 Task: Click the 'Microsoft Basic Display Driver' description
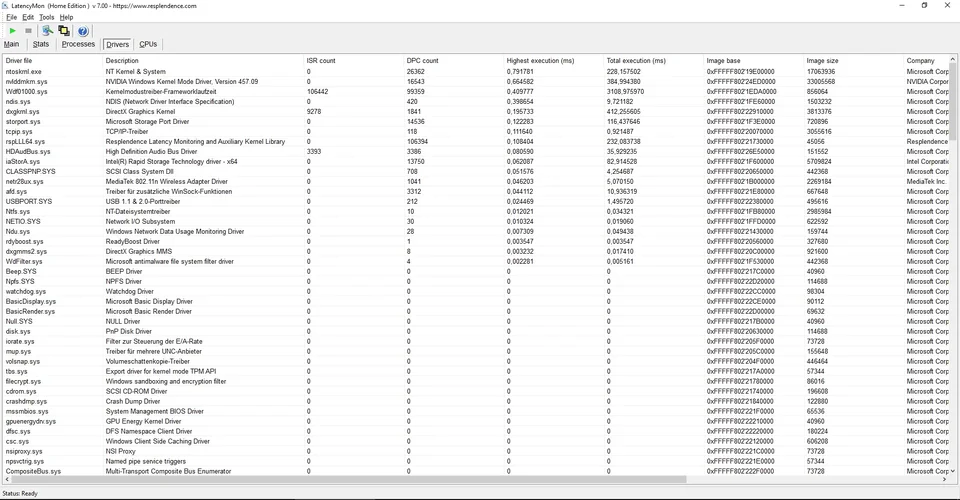149,302
